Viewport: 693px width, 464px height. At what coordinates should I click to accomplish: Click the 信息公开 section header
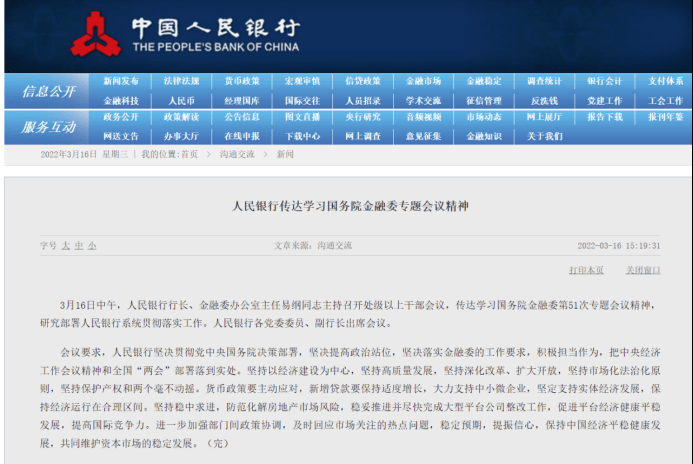(x=48, y=91)
